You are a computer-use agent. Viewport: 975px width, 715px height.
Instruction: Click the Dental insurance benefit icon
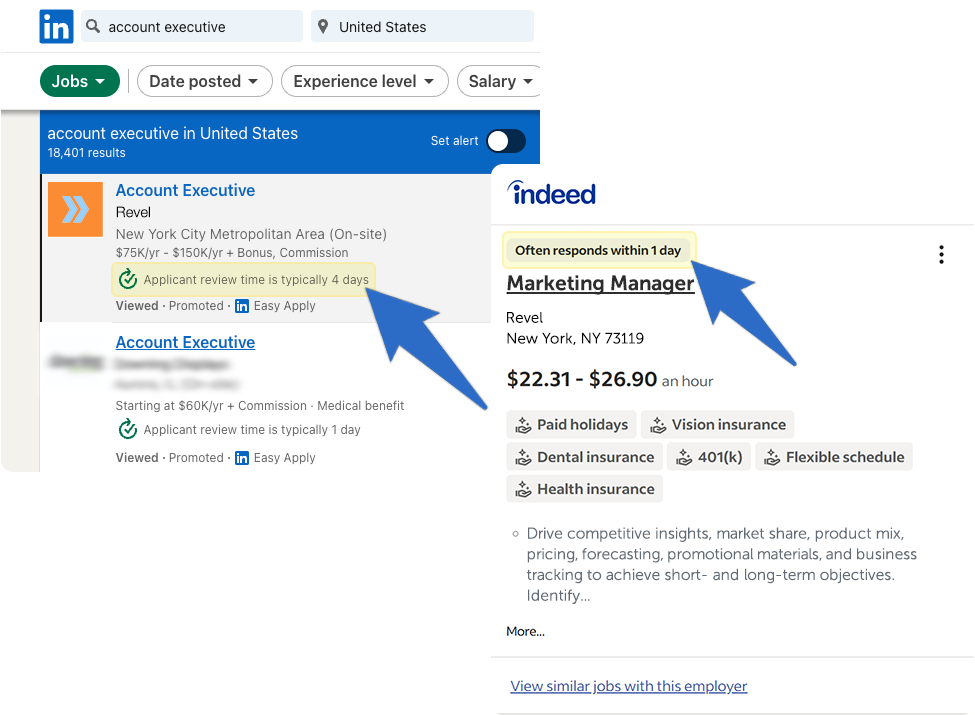click(x=524, y=458)
